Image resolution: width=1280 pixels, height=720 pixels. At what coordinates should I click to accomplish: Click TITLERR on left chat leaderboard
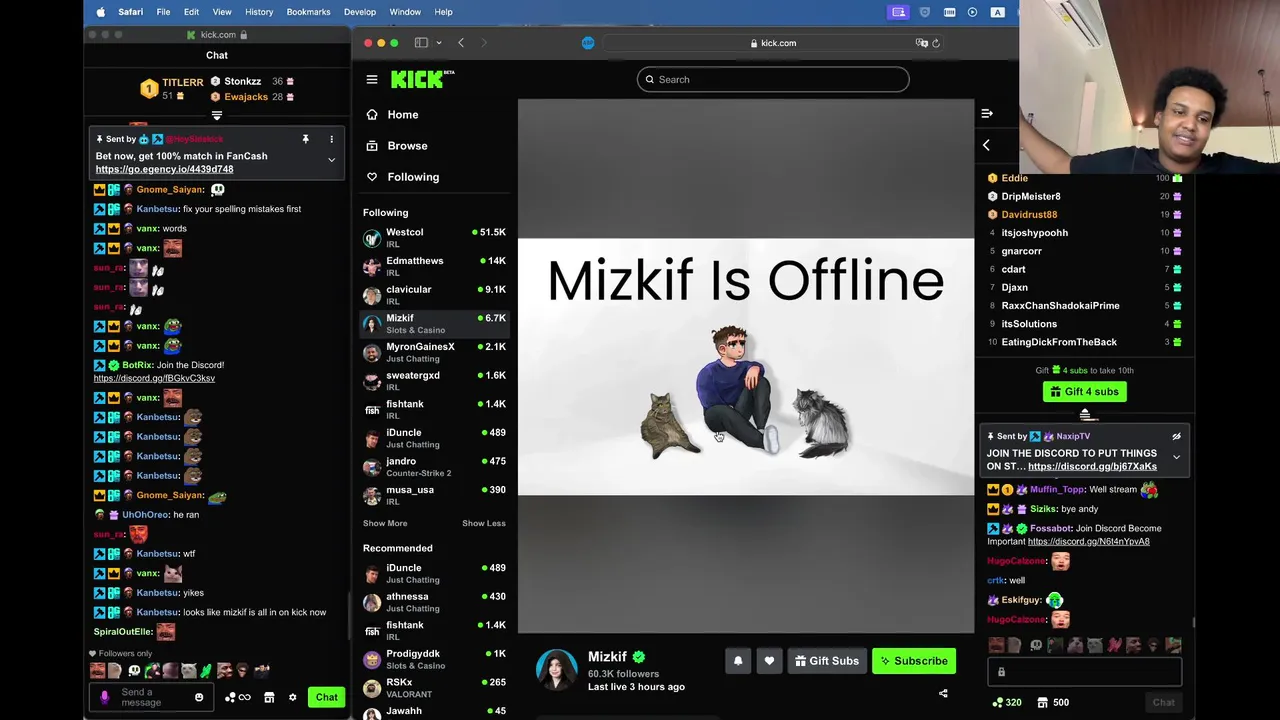[183, 83]
